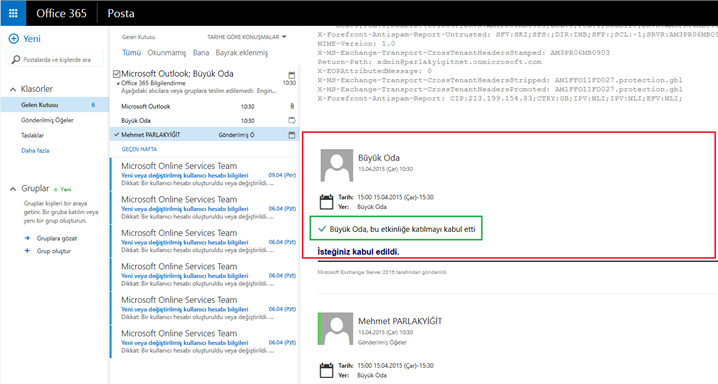718x384 pixels.
Task: Click the green Yeni badge beside Gruplar
Action: (x=63, y=189)
